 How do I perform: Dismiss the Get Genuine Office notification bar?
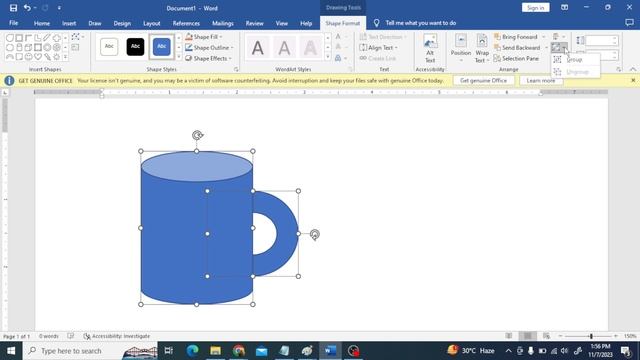633,80
